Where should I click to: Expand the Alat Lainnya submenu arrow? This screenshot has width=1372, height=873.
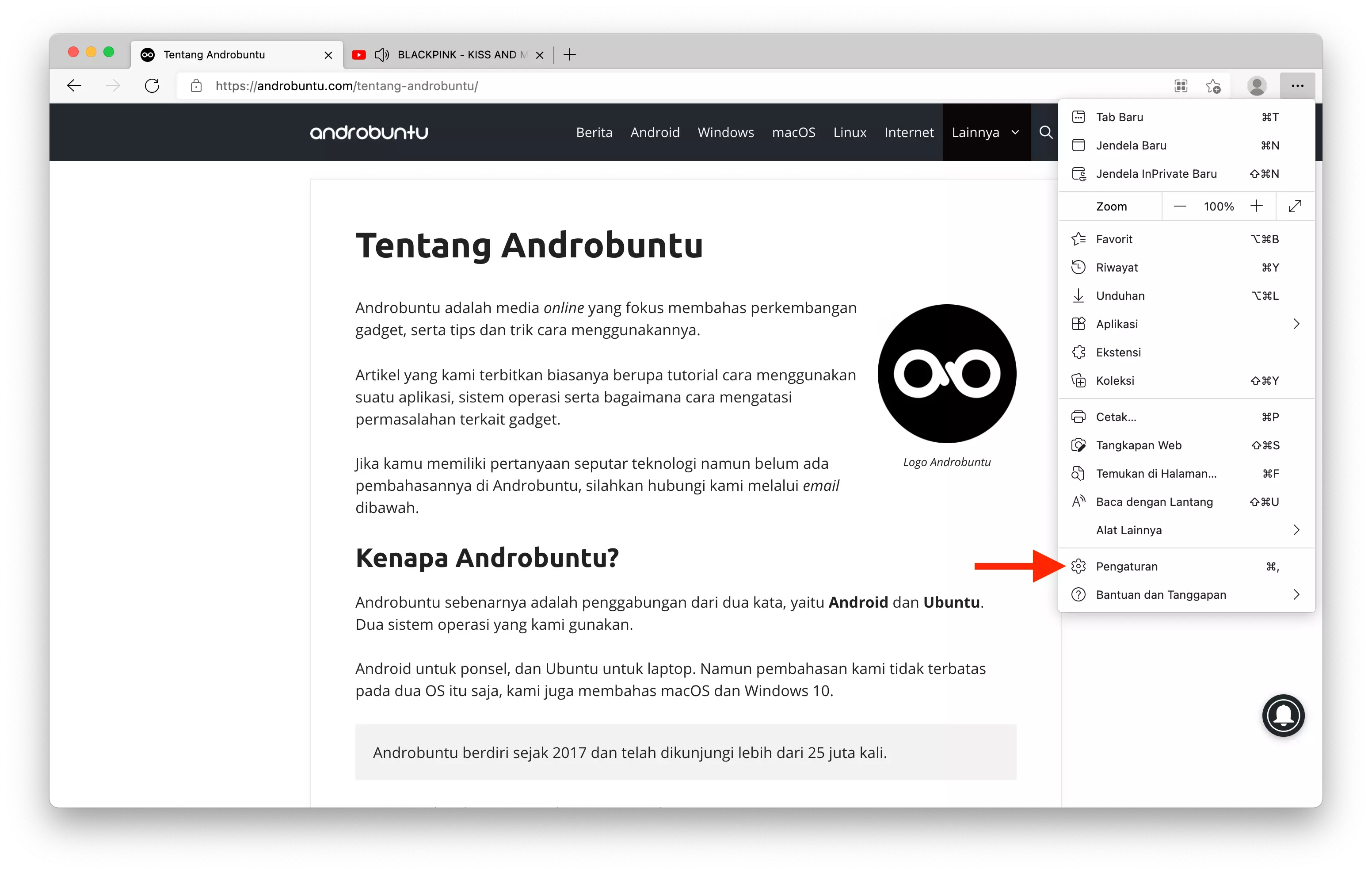pyautogui.click(x=1296, y=529)
